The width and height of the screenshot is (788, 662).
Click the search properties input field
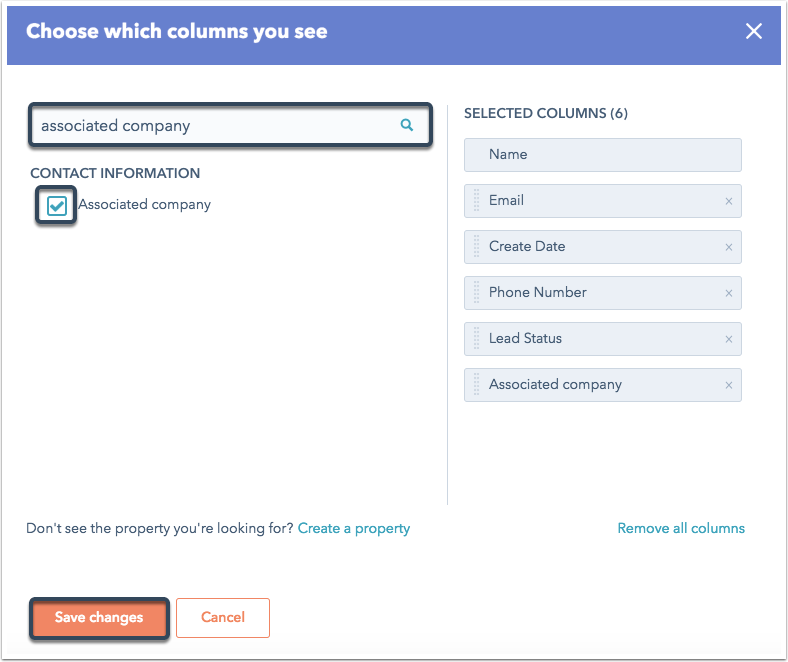230,125
